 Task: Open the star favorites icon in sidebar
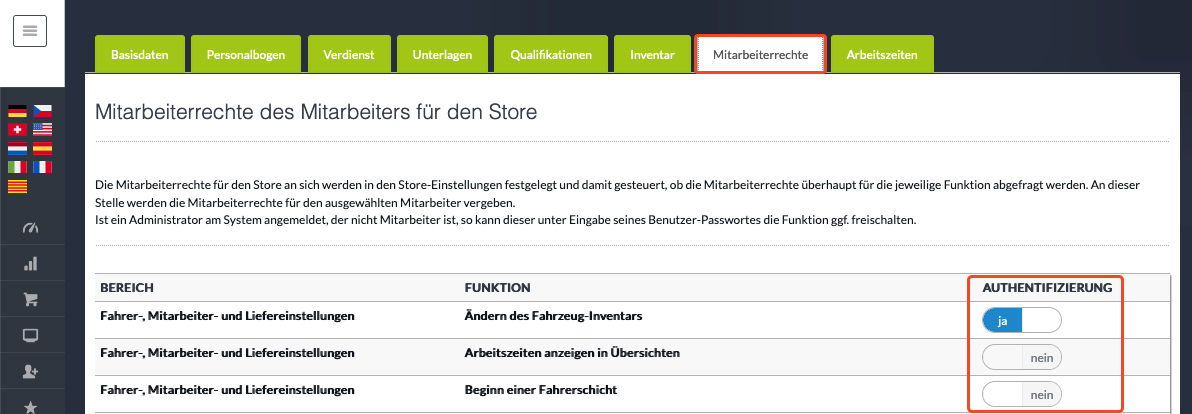(x=30, y=407)
